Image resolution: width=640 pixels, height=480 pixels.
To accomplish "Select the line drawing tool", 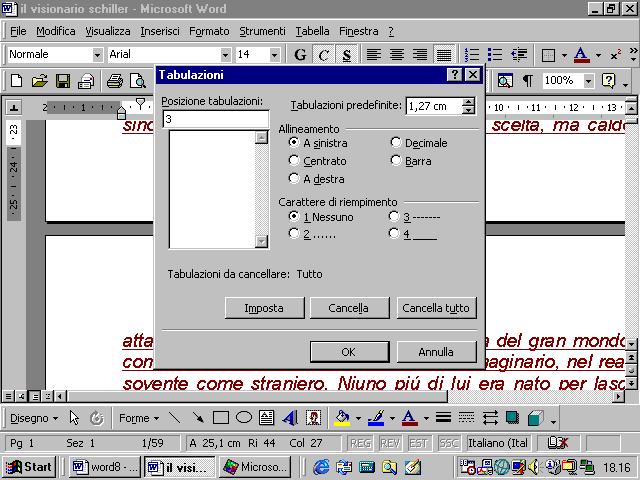I will 175,418.
